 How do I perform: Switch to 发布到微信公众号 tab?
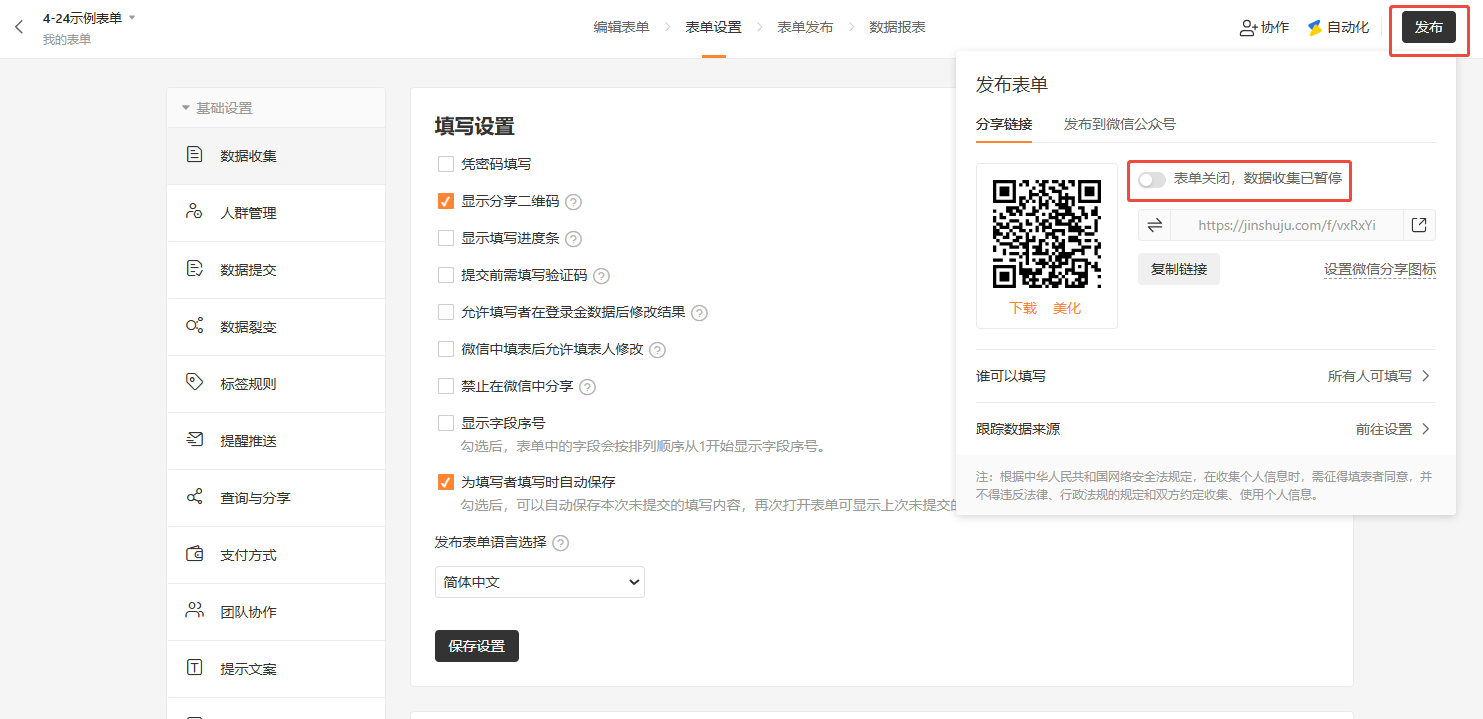pos(1119,125)
